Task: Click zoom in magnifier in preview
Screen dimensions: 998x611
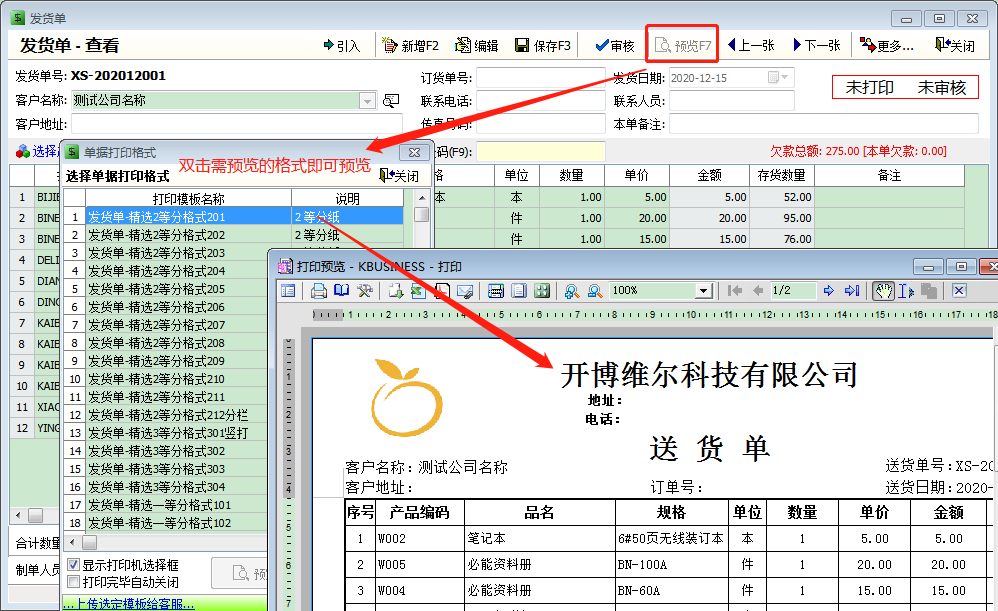Action: coord(572,291)
